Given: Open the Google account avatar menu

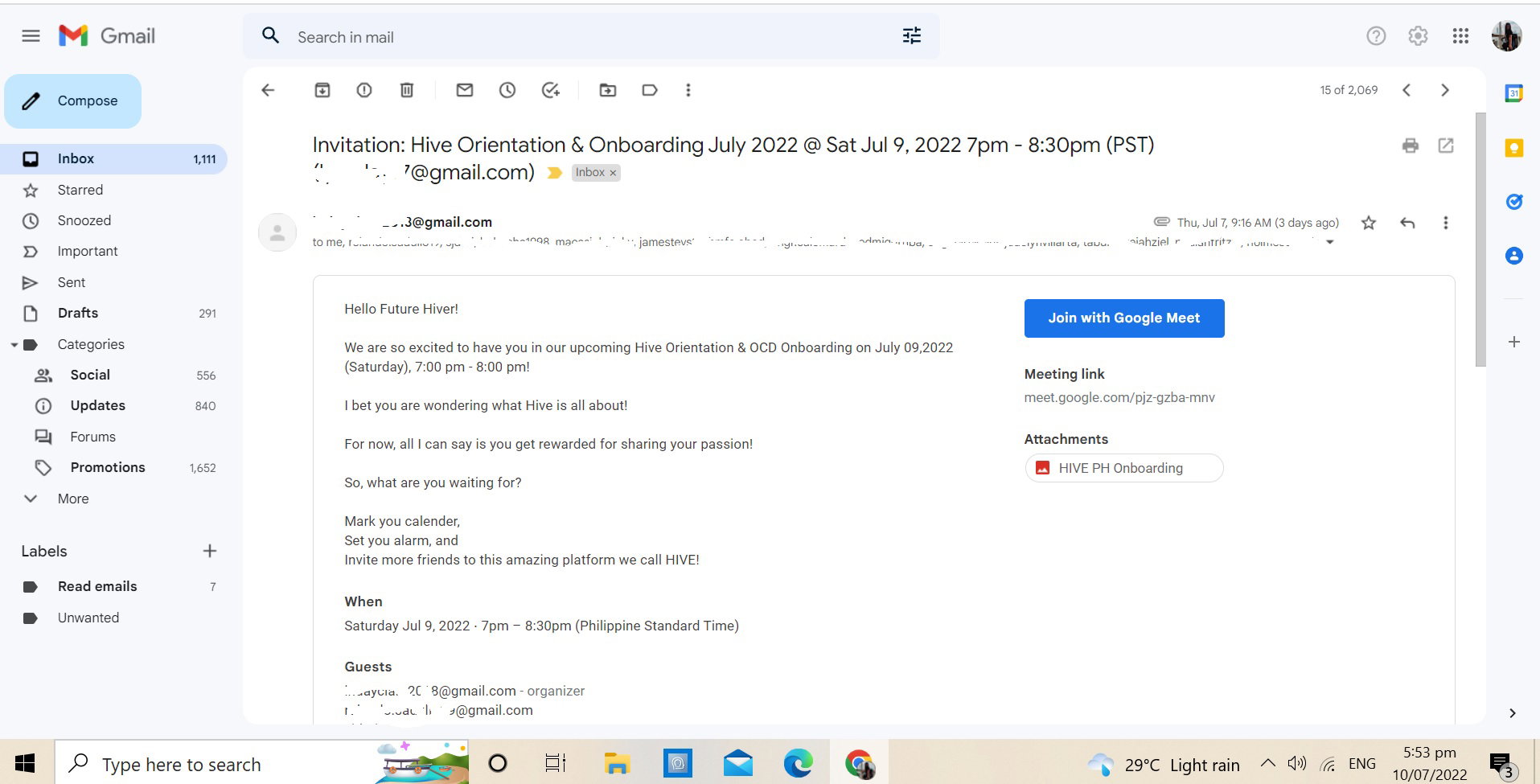Looking at the screenshot, I should tap(1506, 36).
